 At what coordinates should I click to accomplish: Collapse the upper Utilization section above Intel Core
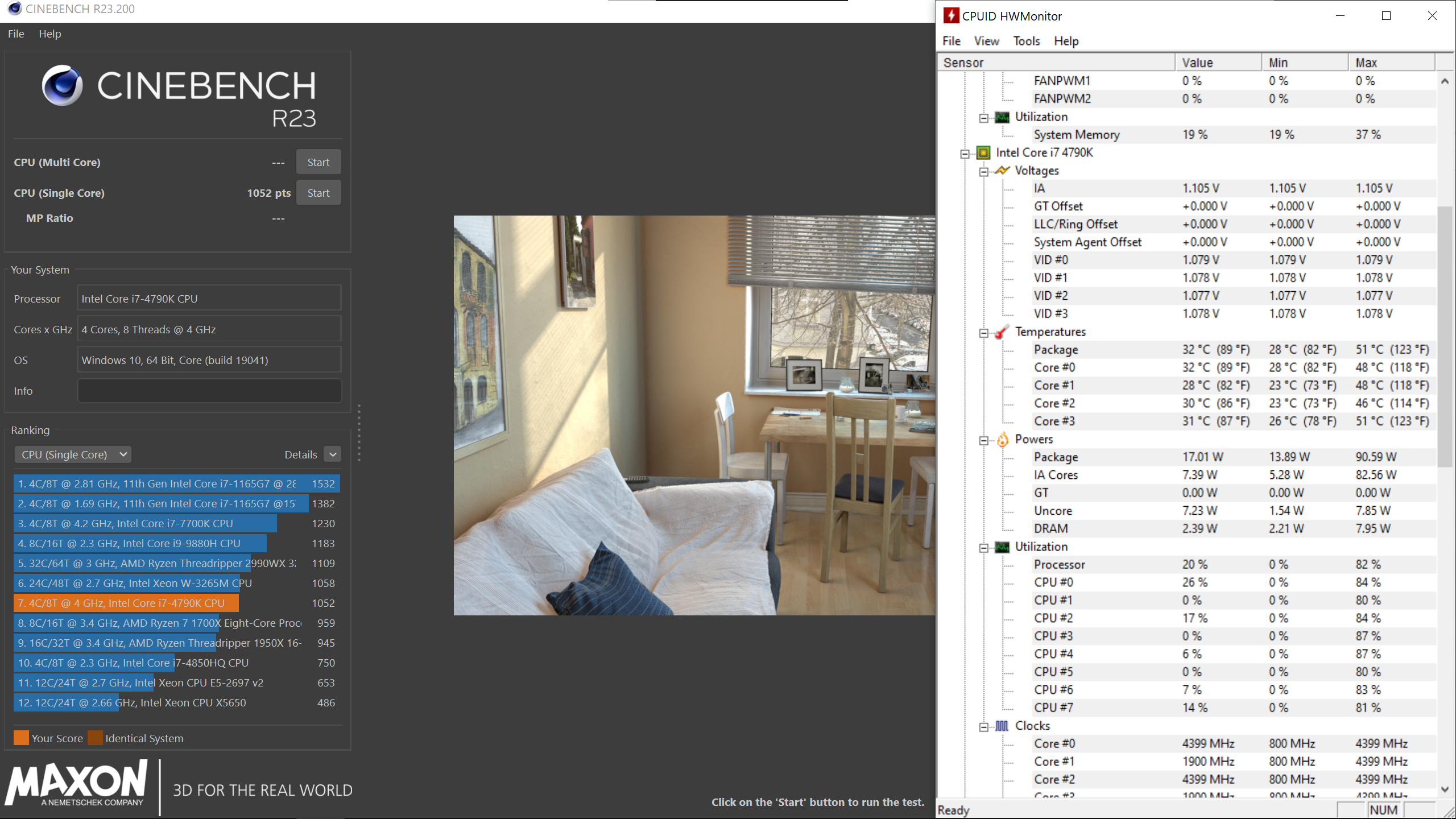[983, 118]
